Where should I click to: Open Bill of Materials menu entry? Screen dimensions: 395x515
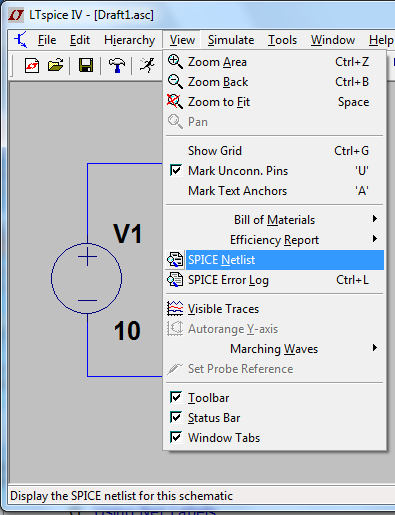coord(274,220)
